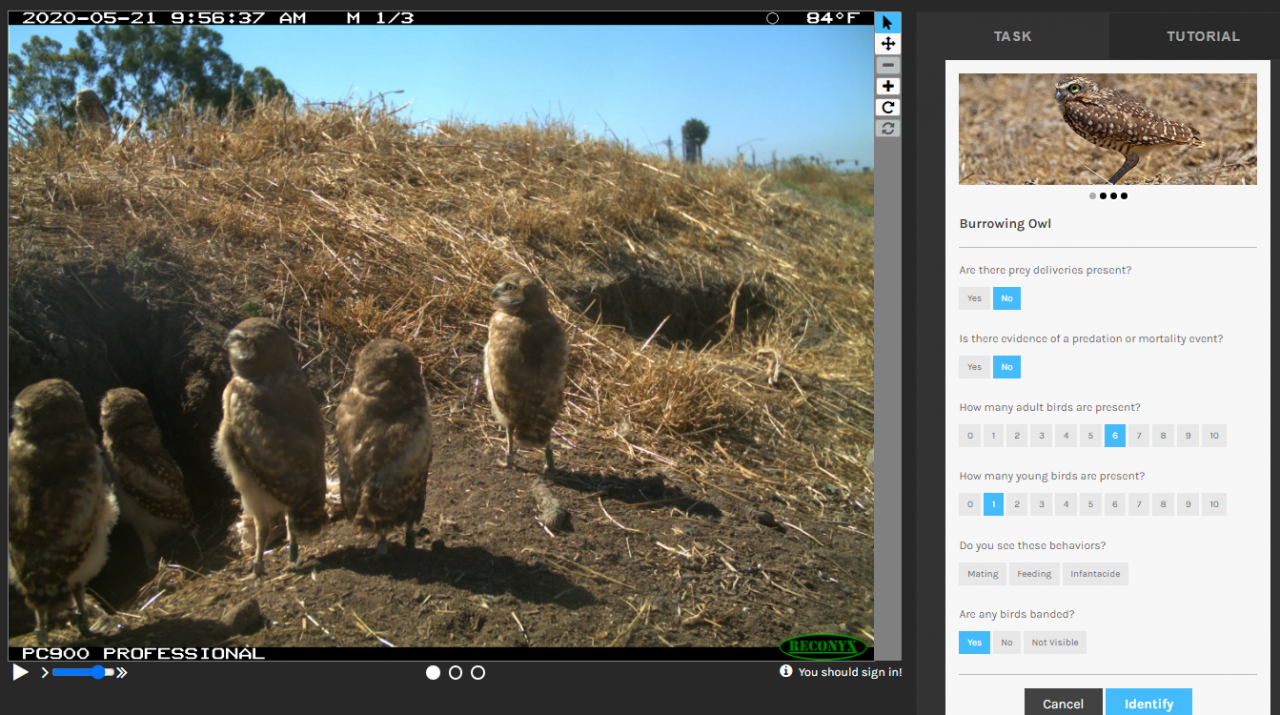Click the single-chevron slow speed icon
This screenshot has height=715, width=1280.
(x=45, y=673)
